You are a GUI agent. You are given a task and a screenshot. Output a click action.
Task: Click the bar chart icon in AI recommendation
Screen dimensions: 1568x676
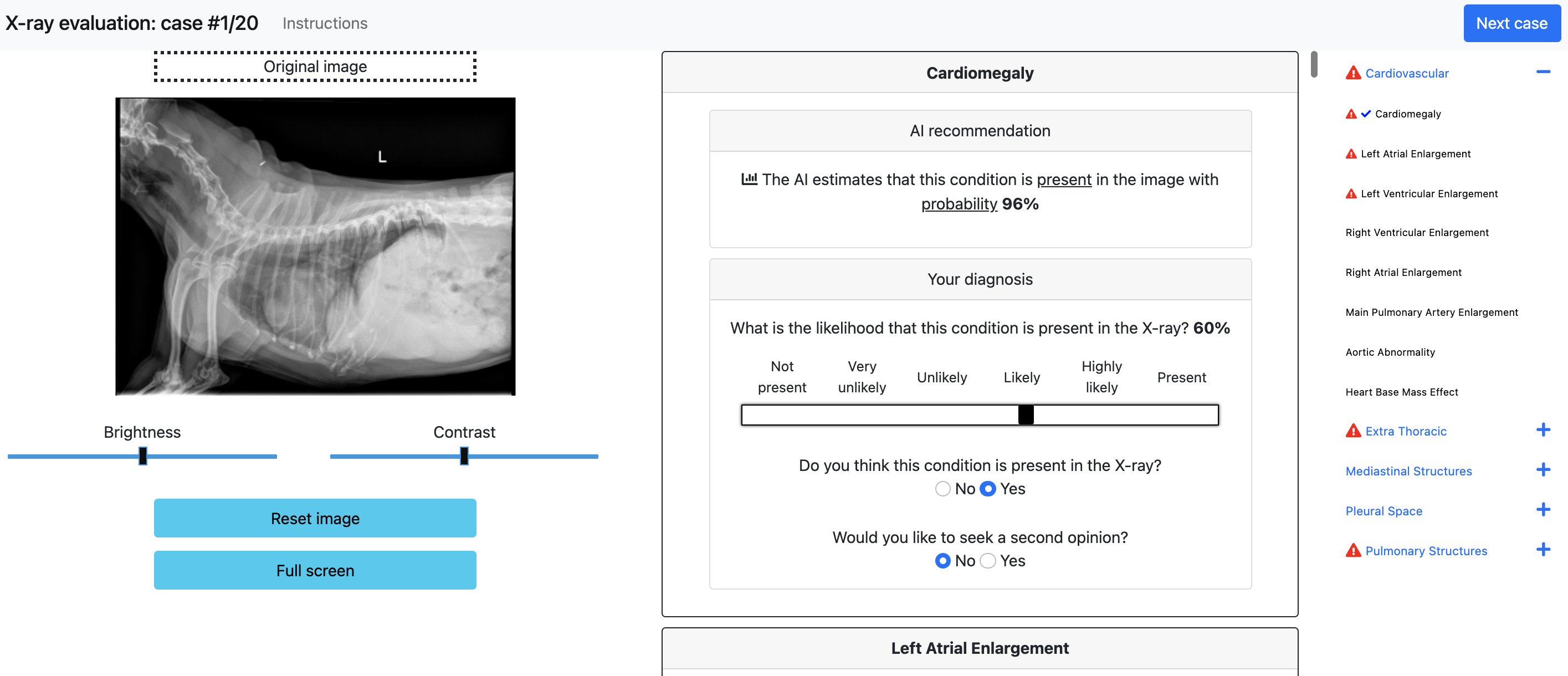coord(749,179)
